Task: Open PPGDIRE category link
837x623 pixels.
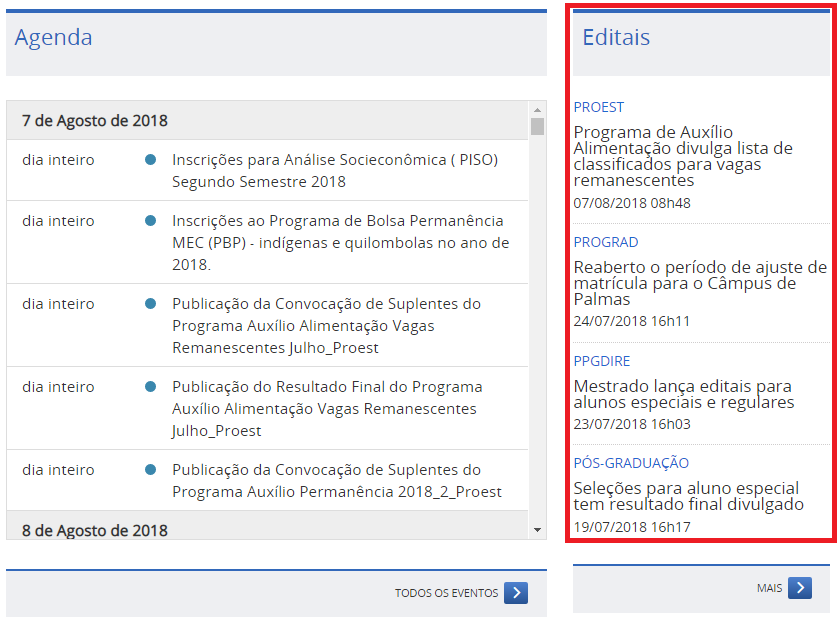Action: point(601,361)
